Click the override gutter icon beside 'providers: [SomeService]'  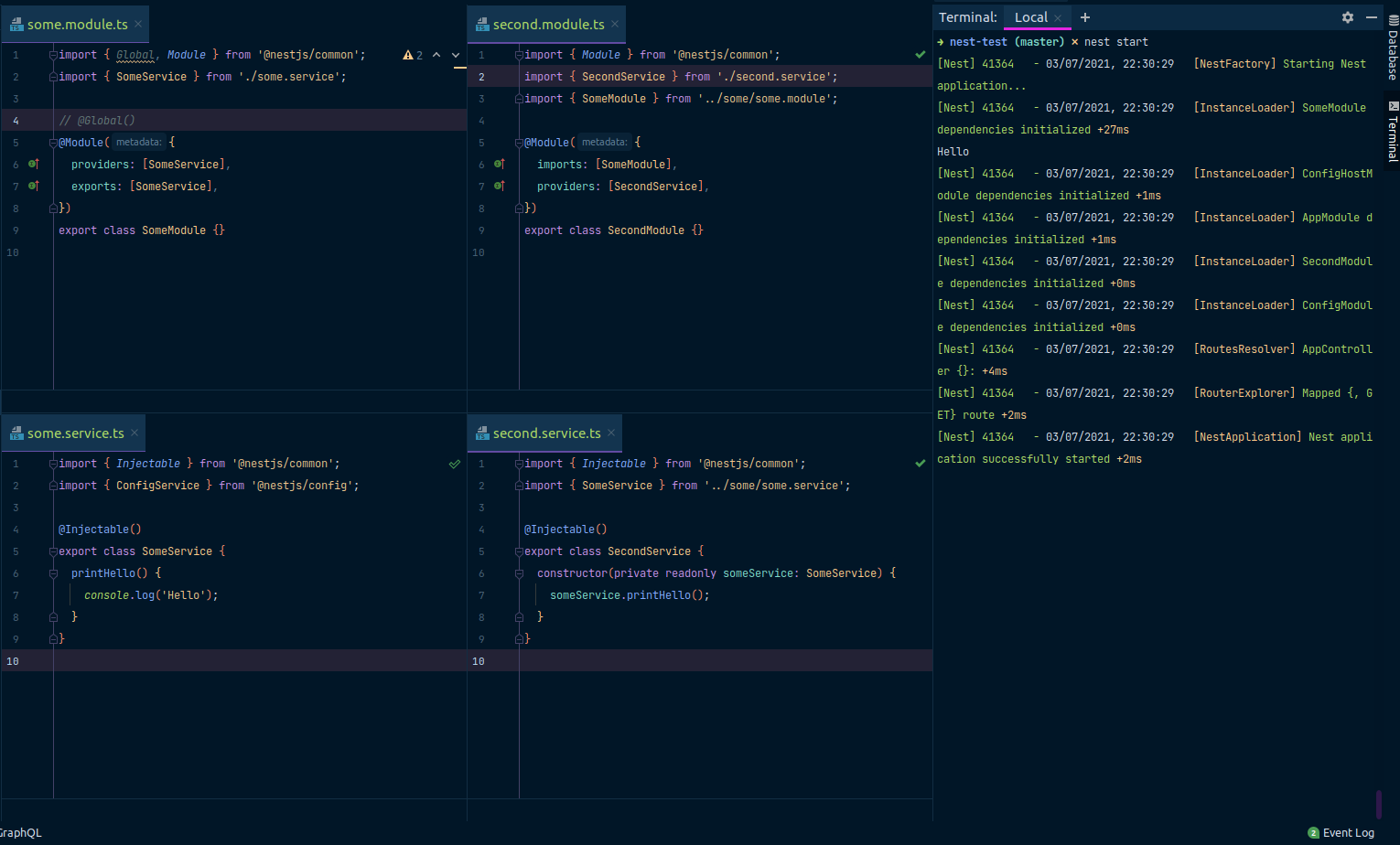click(x=34, y=164)
